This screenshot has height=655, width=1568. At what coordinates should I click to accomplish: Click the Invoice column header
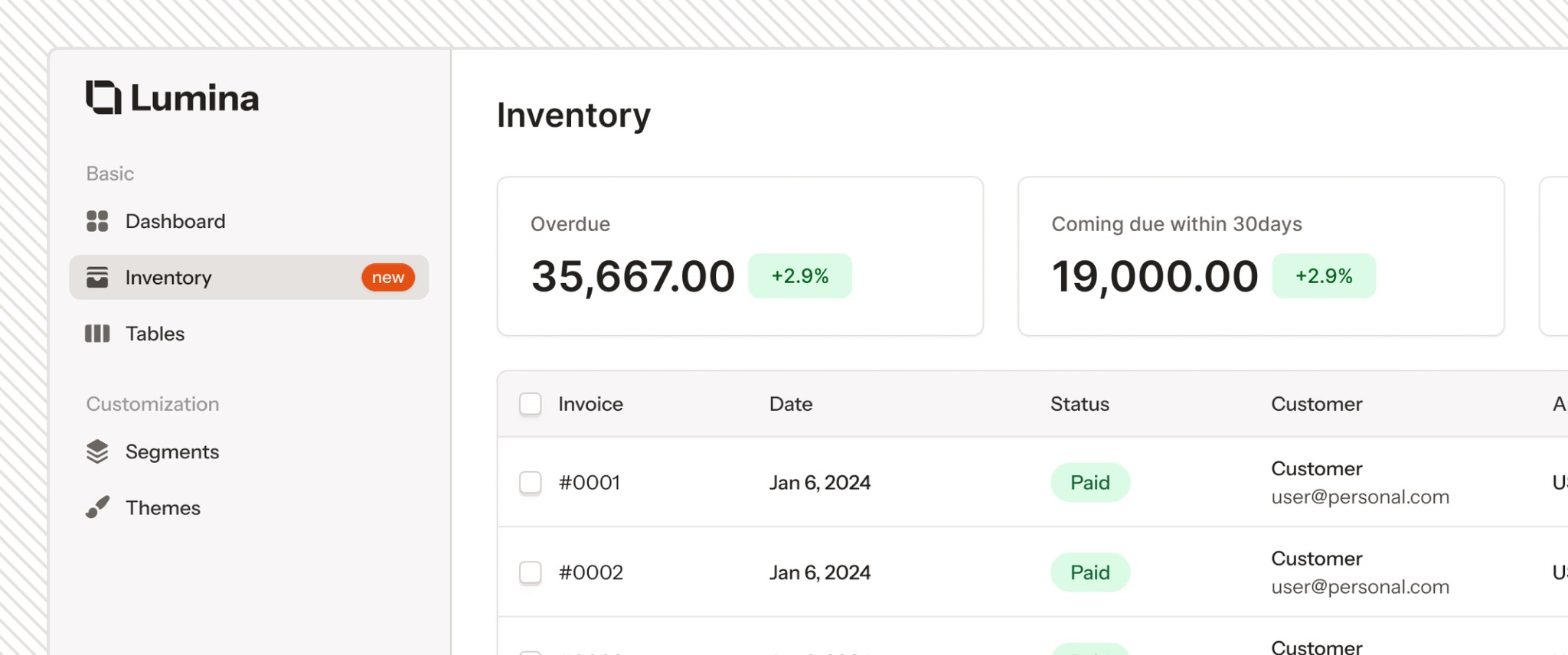pos(590,404)
